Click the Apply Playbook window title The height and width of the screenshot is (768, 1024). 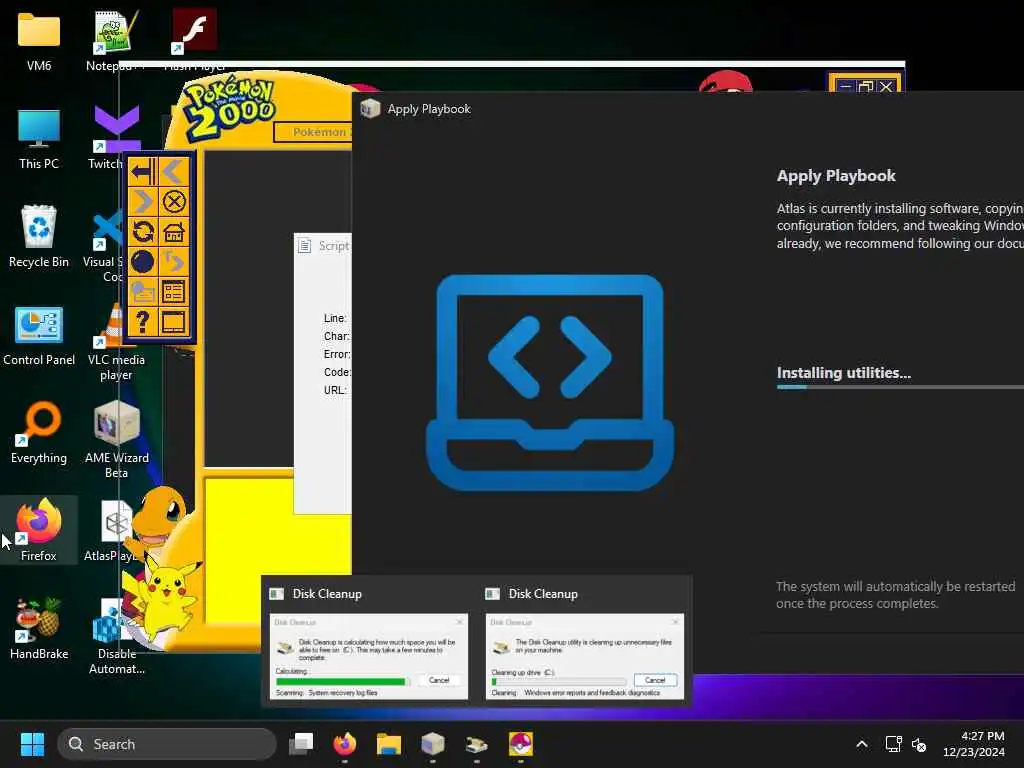click(x=428, y=109)
